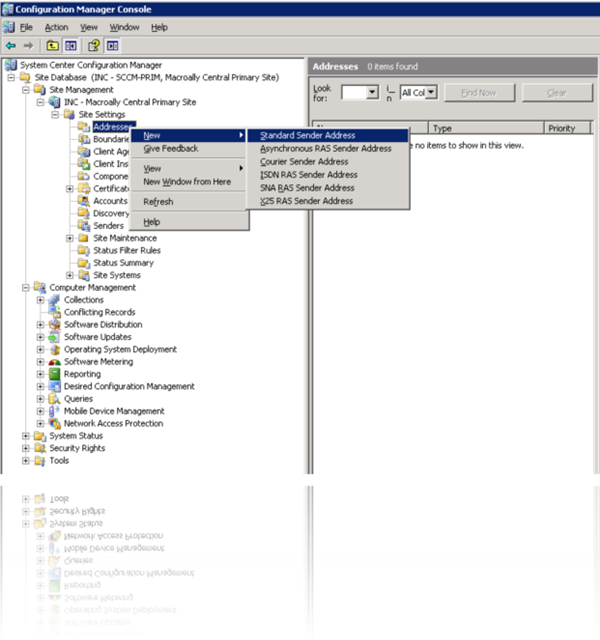Sort by the Type column header
The image size is (600, 640).
pyautogui.click(x=486, y=128)
